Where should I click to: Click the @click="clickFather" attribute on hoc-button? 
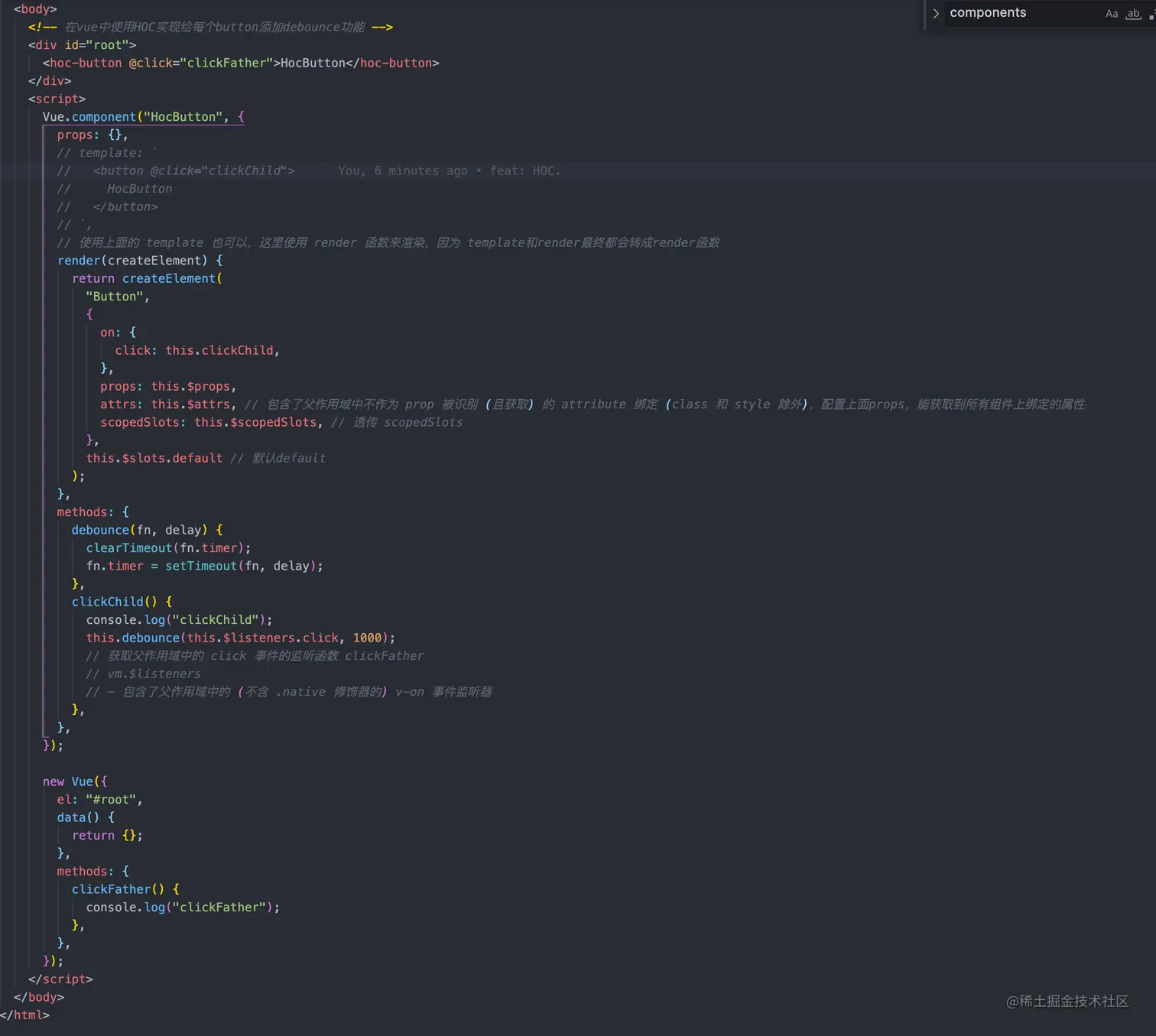coord(201,63)
